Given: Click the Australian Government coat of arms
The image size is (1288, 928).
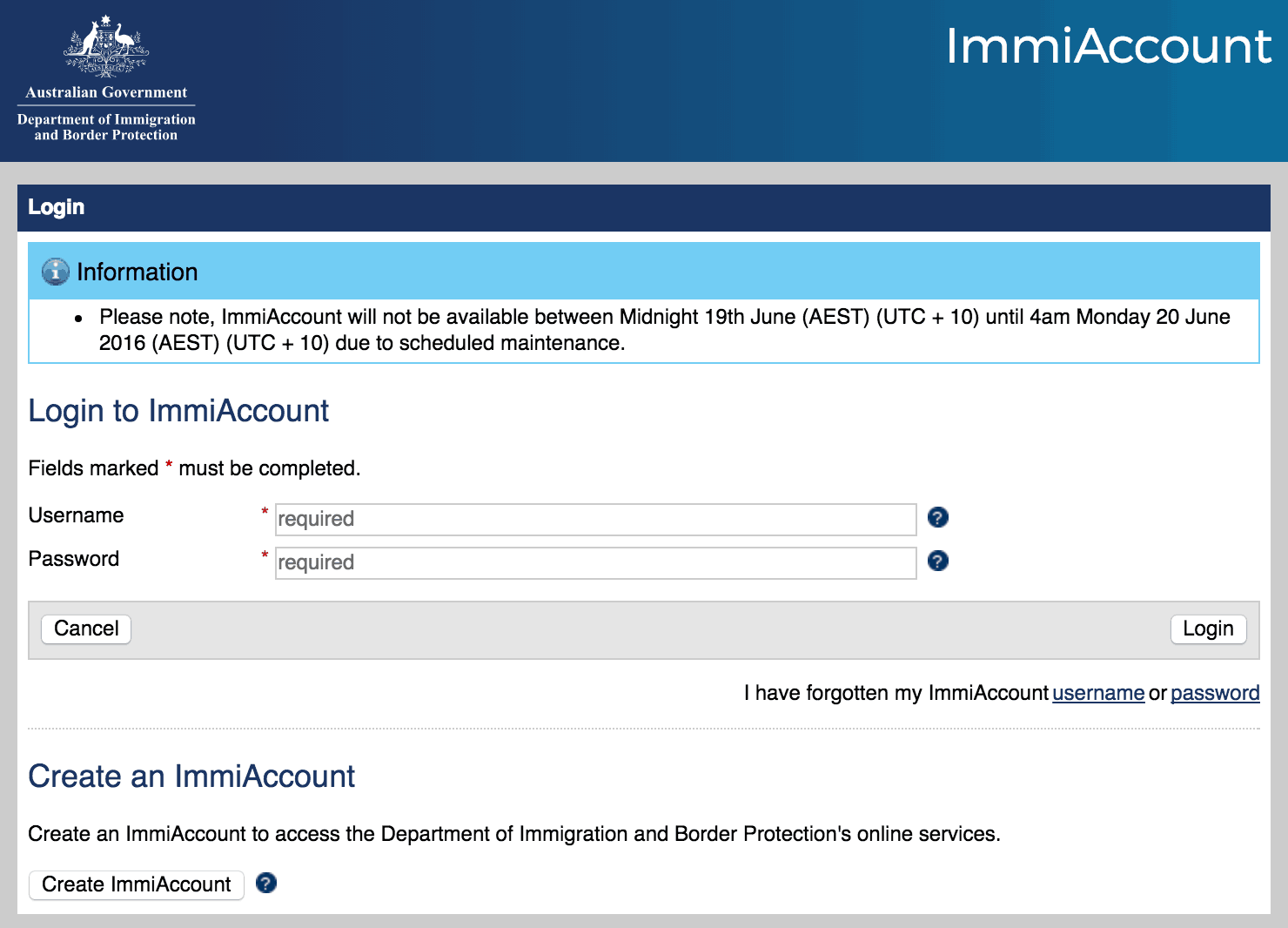Looking at the screenshot, I should 105,44.
